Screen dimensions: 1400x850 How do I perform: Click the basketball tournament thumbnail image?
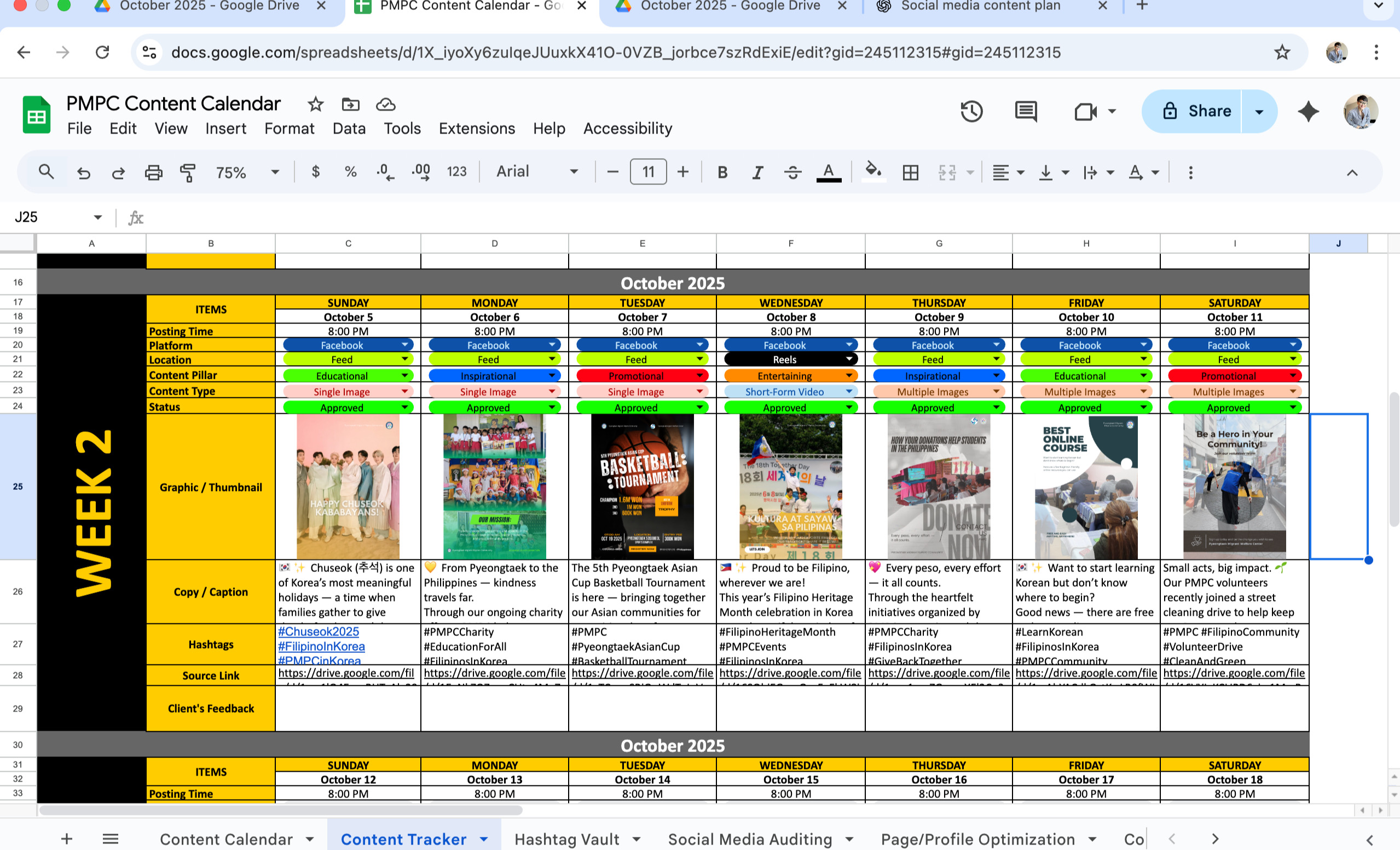point(642,487)
